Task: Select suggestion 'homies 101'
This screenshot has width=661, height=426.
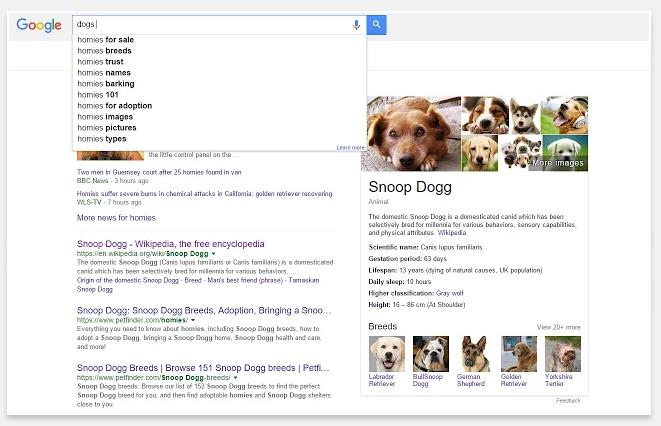Action: 98,94
